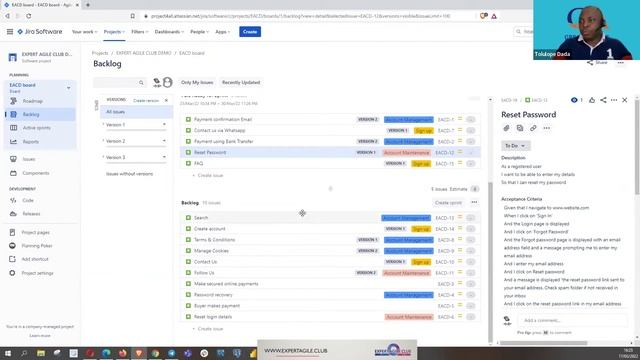The height and width of the screenshot is (360, 640).
Task: Open issue panel more actions (three dots)
Action: 614,100
